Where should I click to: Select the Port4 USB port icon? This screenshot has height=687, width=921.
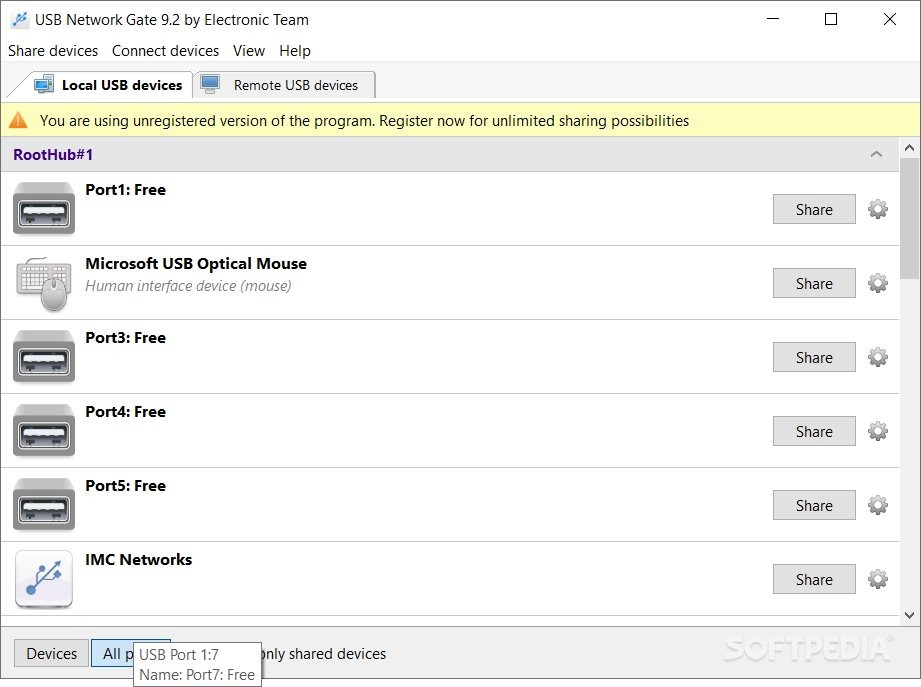click(x=44, y=430)
